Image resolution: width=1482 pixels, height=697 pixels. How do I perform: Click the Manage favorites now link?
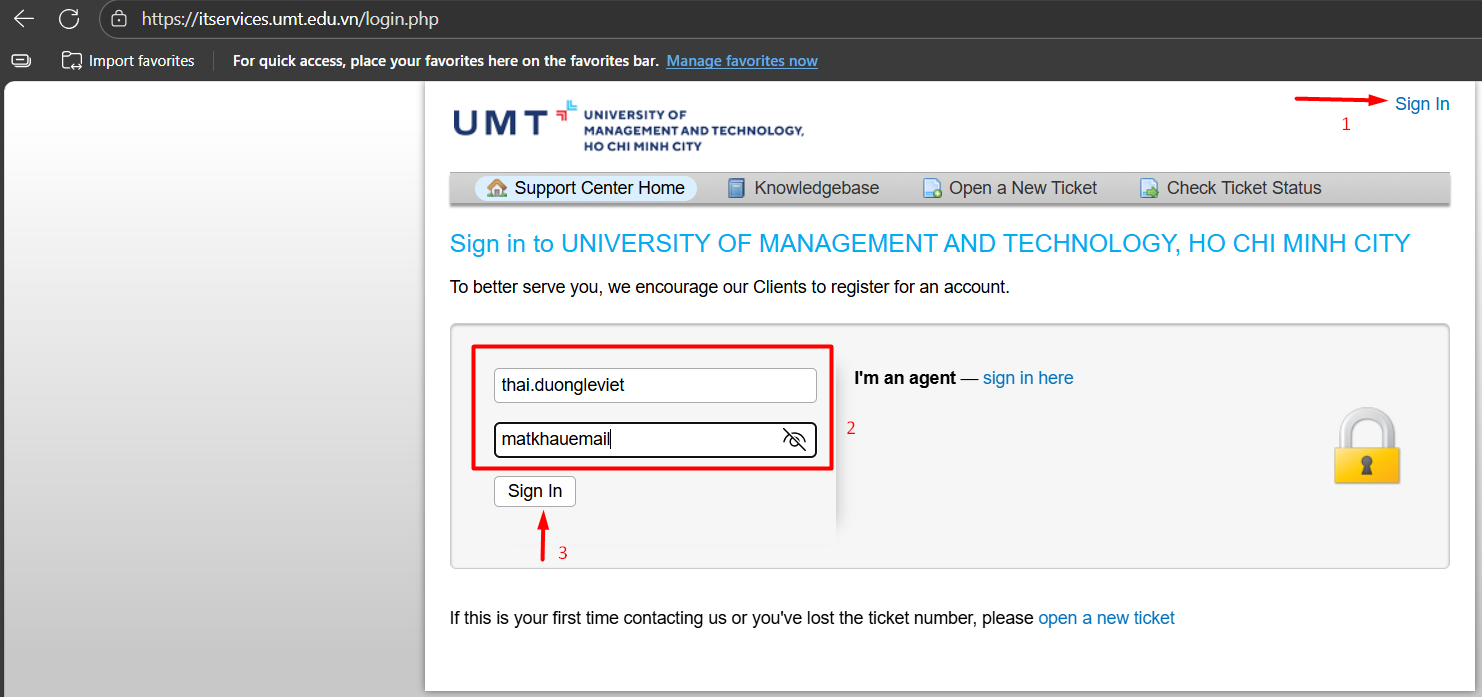click(742, 61)
